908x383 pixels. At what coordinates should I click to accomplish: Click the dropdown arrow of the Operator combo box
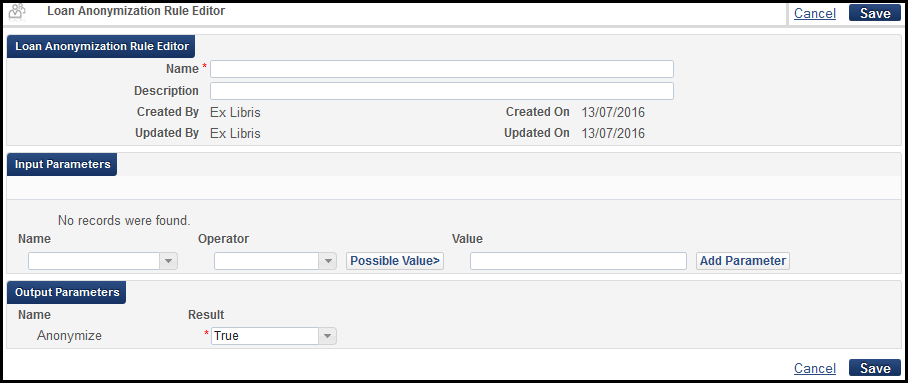pyautogui.click(x=328, y=261)
